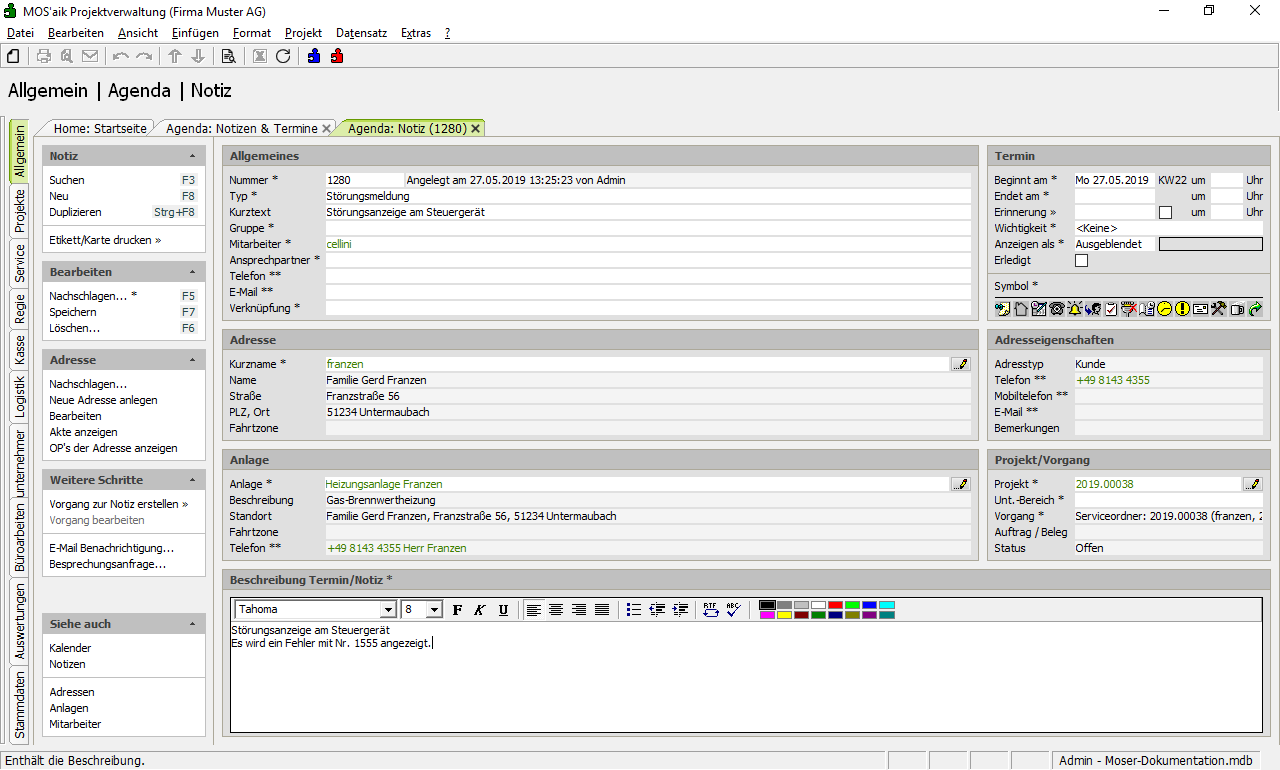The image size is (1280, 770).
Task: Click the refresh icon in the main toolbar
Action: tap(283, 56)
